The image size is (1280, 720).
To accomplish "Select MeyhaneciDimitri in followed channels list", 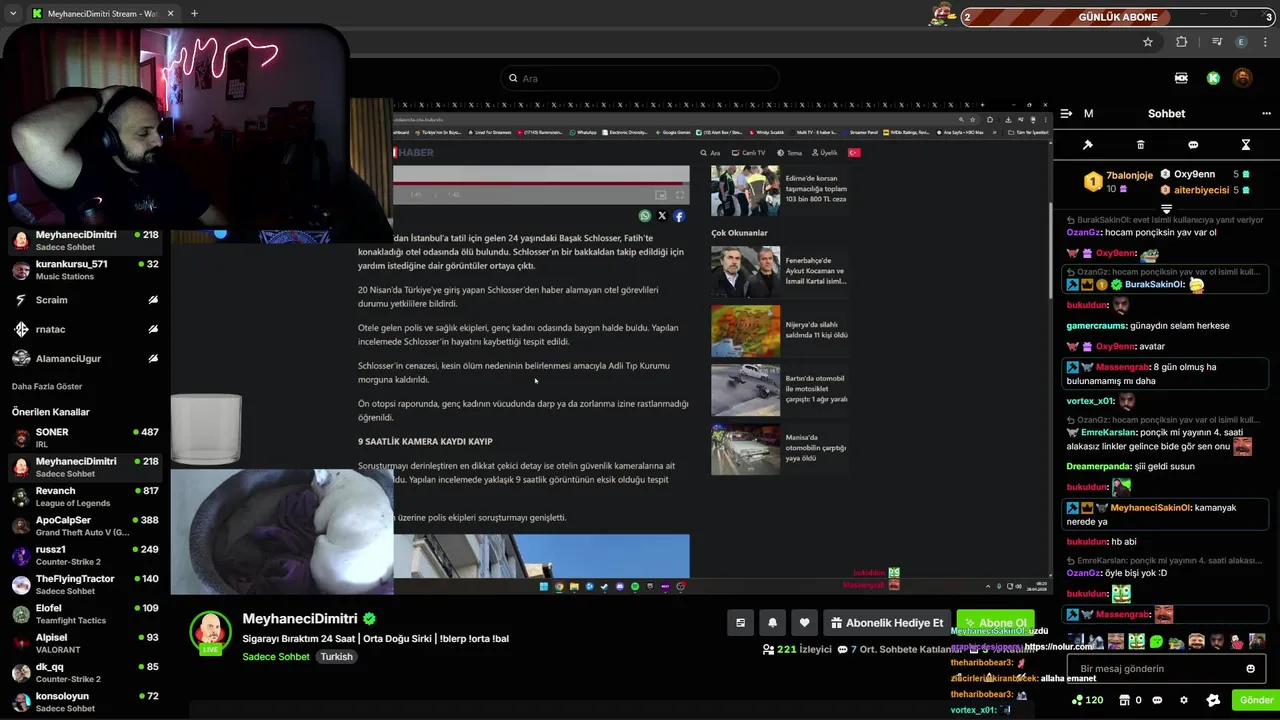I will click(85, 241).
